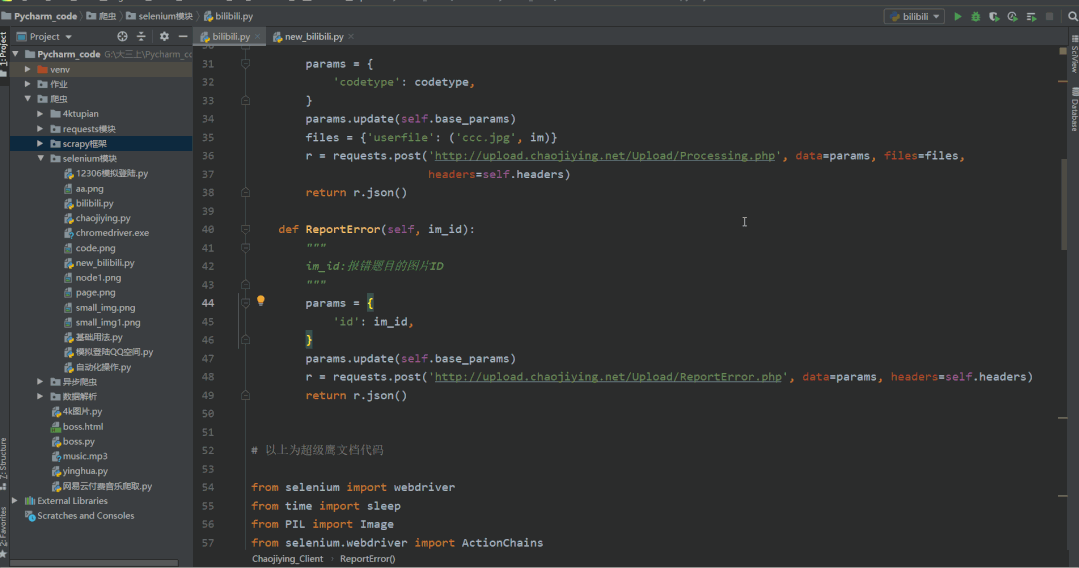Viewport: 1079px width, 568px height.
Task: Select aa.png in the project tree
Action: pos(89,188)
